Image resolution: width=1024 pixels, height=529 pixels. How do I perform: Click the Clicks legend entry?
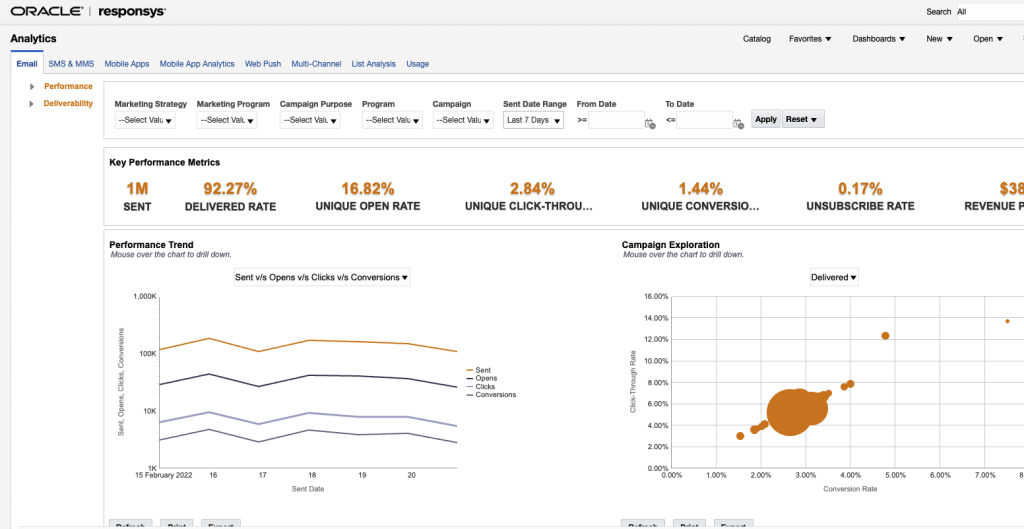pos(480,387)
